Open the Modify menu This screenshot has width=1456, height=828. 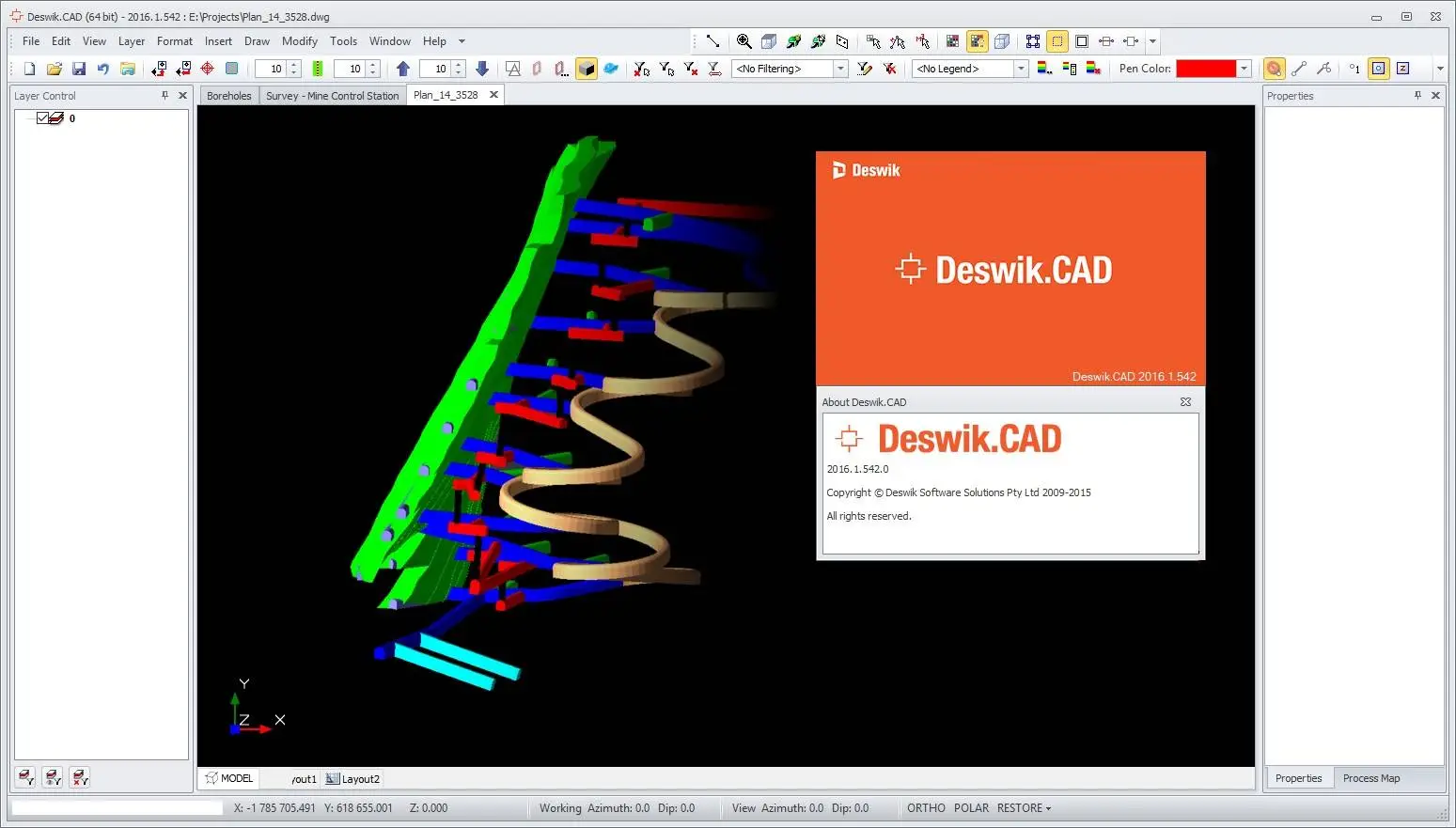tap(300, 41)
